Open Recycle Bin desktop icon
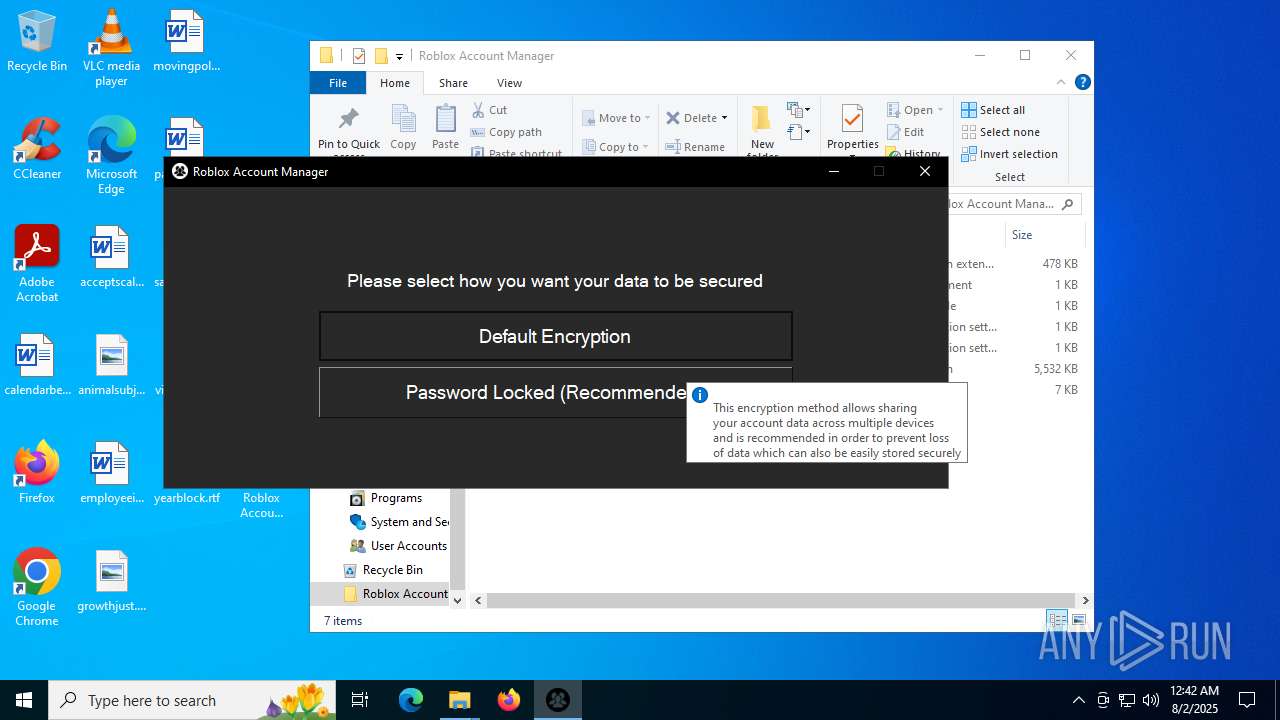Screen dimensions: 1280x720 click(x=37, y=42)
